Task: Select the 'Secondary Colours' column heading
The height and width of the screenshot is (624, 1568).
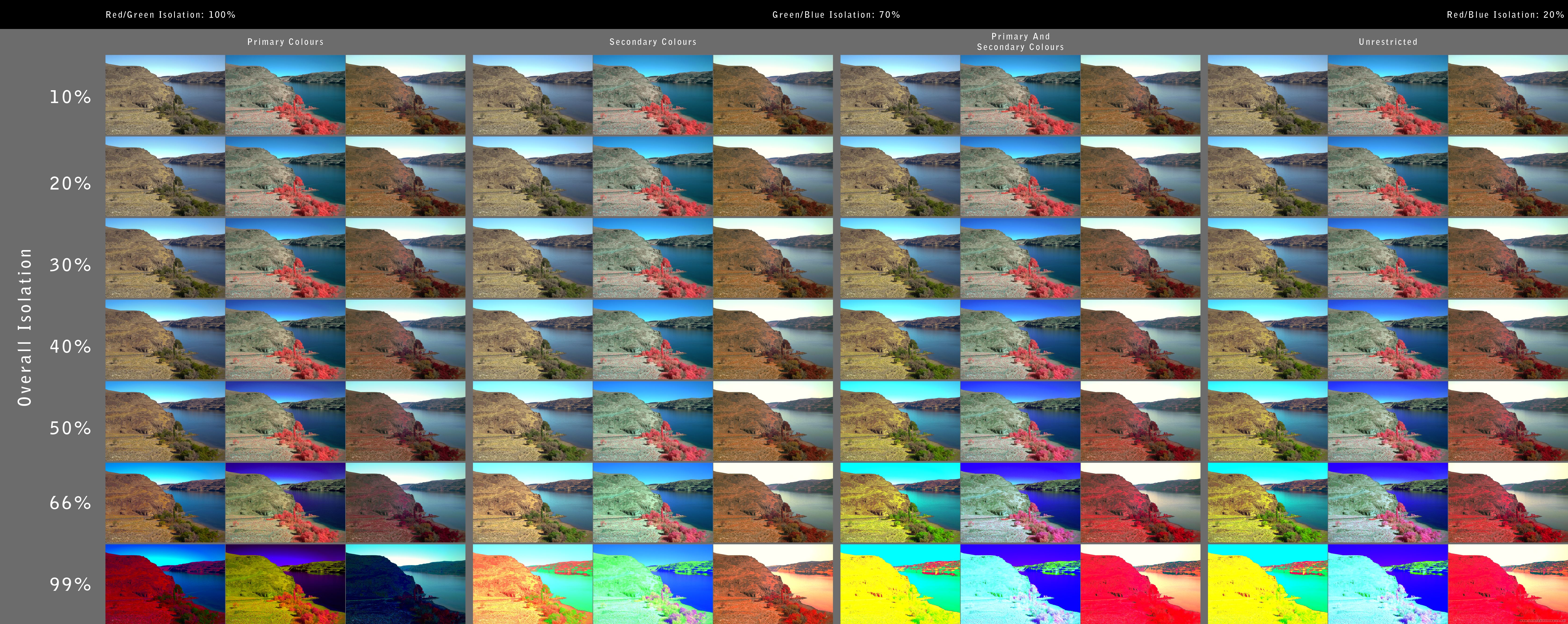Action: coord(653,42)
